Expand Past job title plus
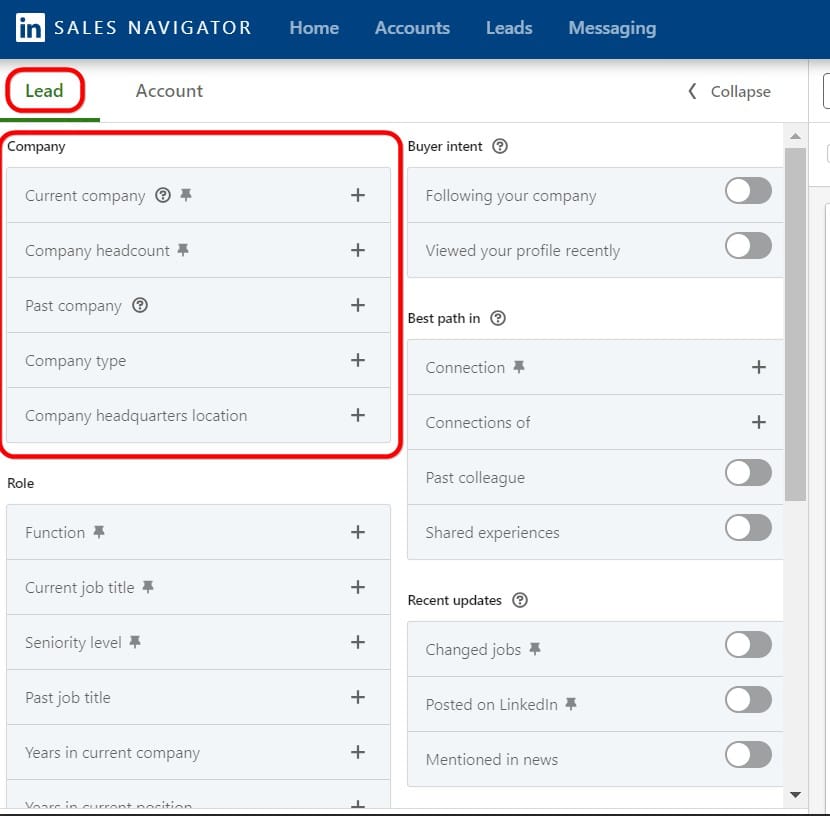The image size is (830, 816). pos(358,697)
